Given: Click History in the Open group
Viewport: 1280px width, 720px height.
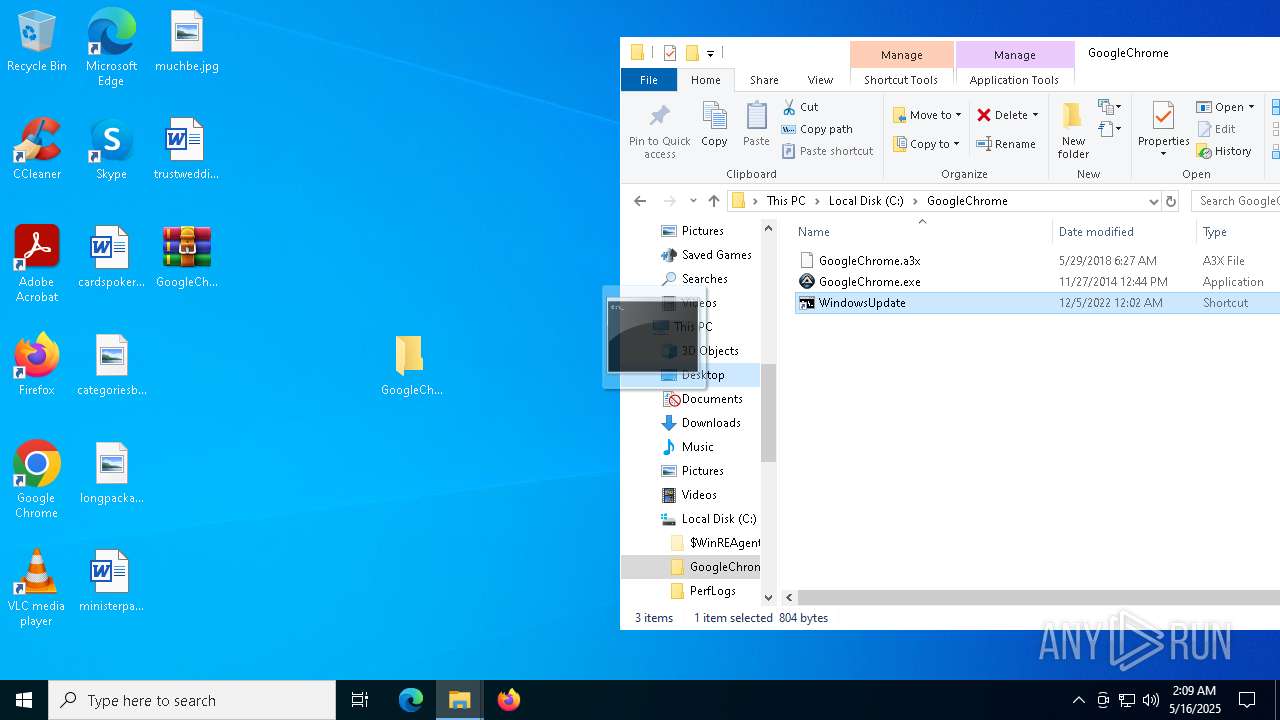Looking at the screenshot, I should pos(1224,151).
